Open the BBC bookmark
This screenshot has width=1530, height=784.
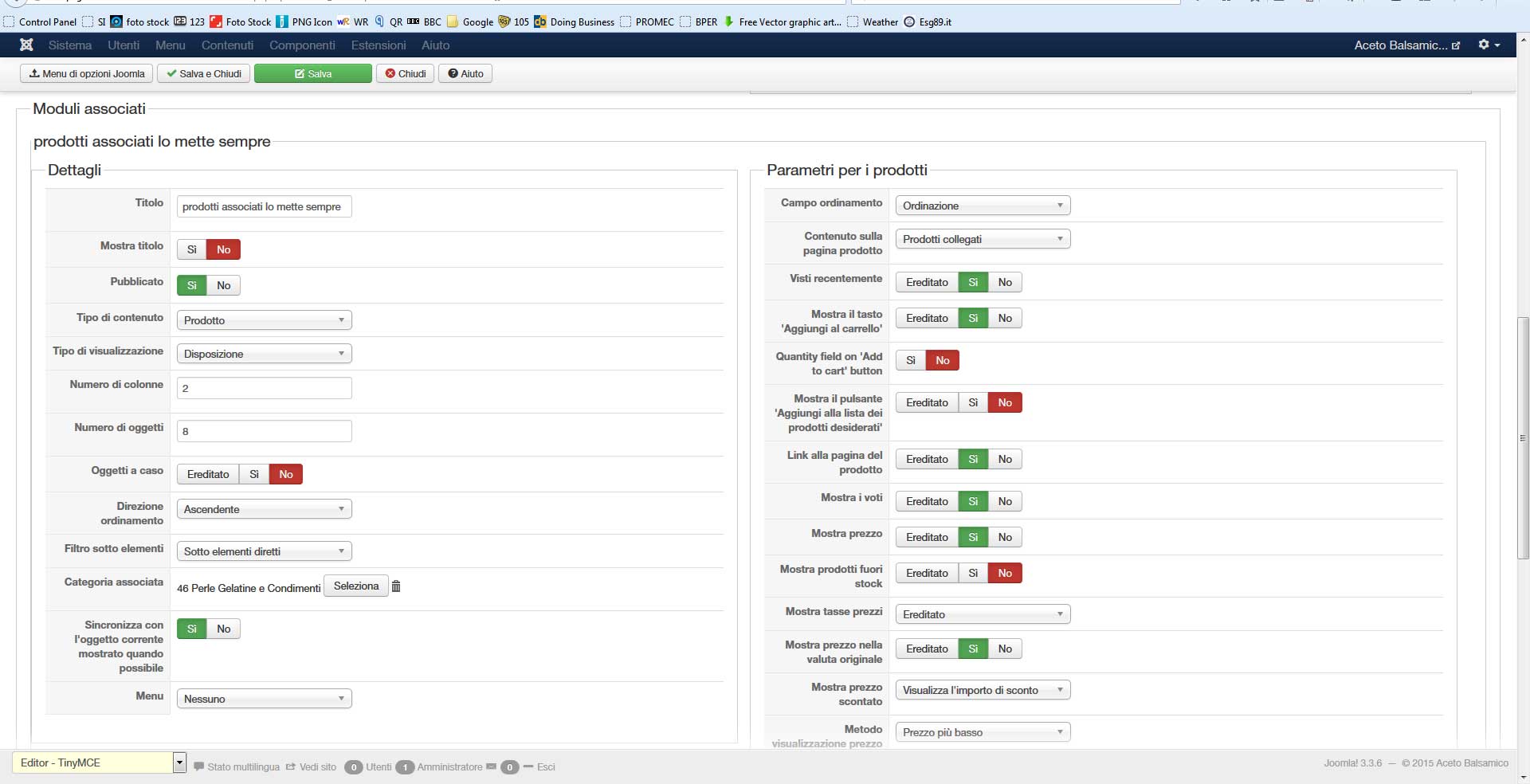pyautogui.click(x=424, y=22)
